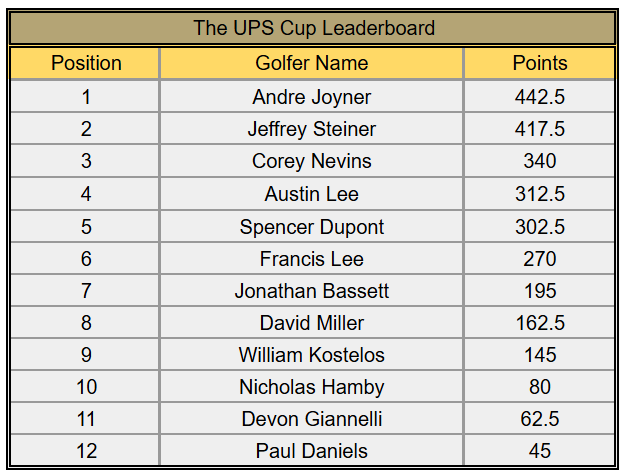The image size is (622, 476).
Task: Select Paul Daniels' name cell
Action: (311, 451)
